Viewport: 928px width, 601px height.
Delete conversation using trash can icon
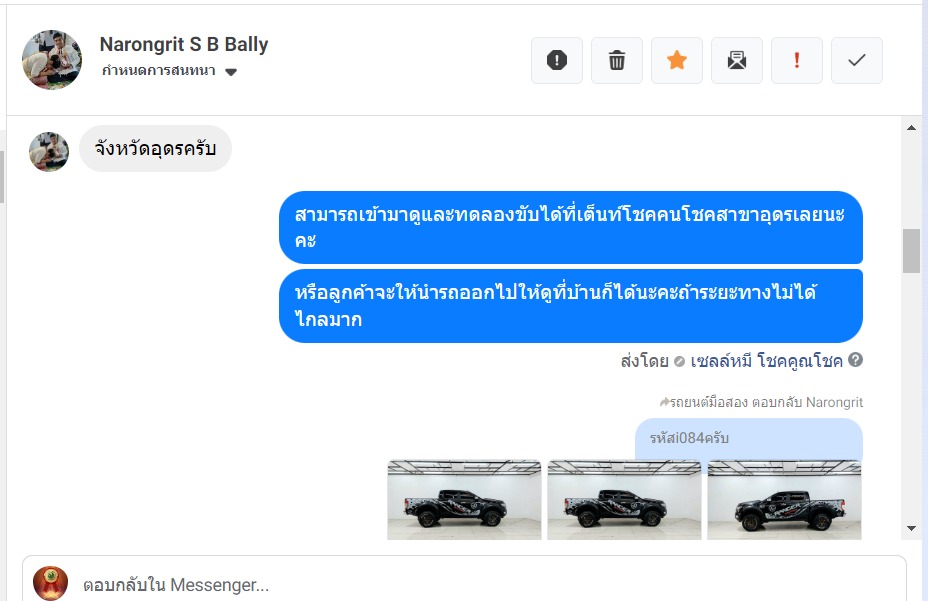tap(617, 60)
